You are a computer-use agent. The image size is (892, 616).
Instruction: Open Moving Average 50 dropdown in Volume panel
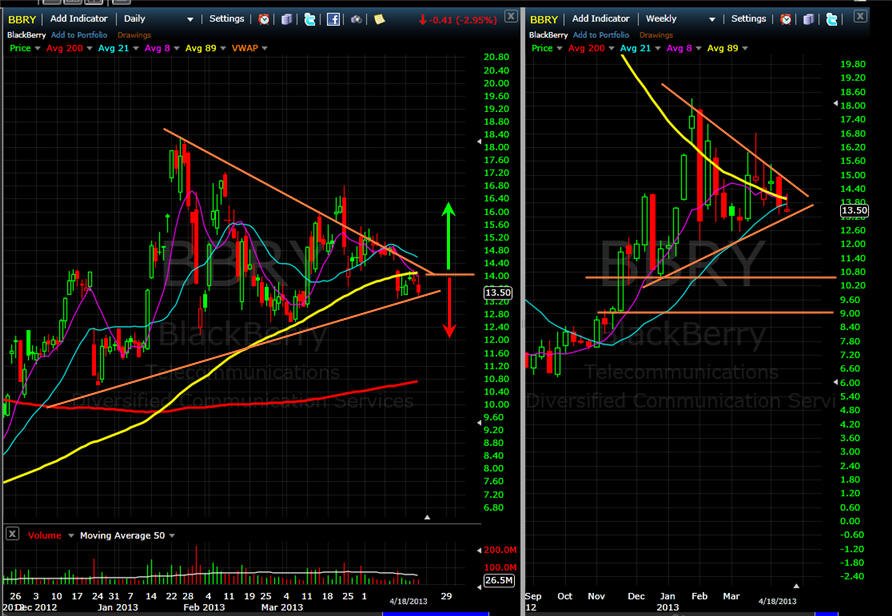coord(172,535)
